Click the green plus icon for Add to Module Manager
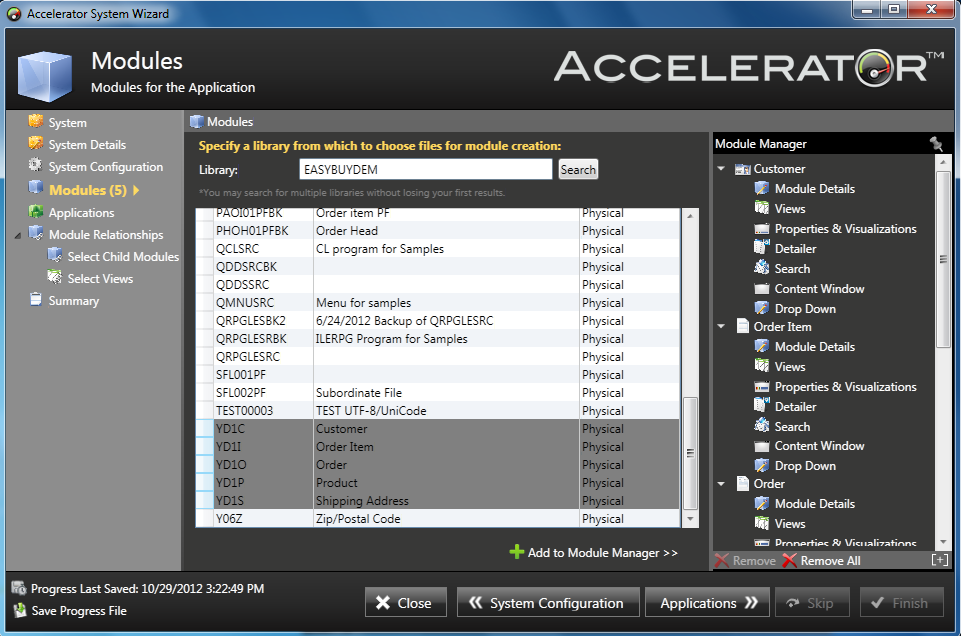This screenshot has width=961, height=636. click(517, 552)
